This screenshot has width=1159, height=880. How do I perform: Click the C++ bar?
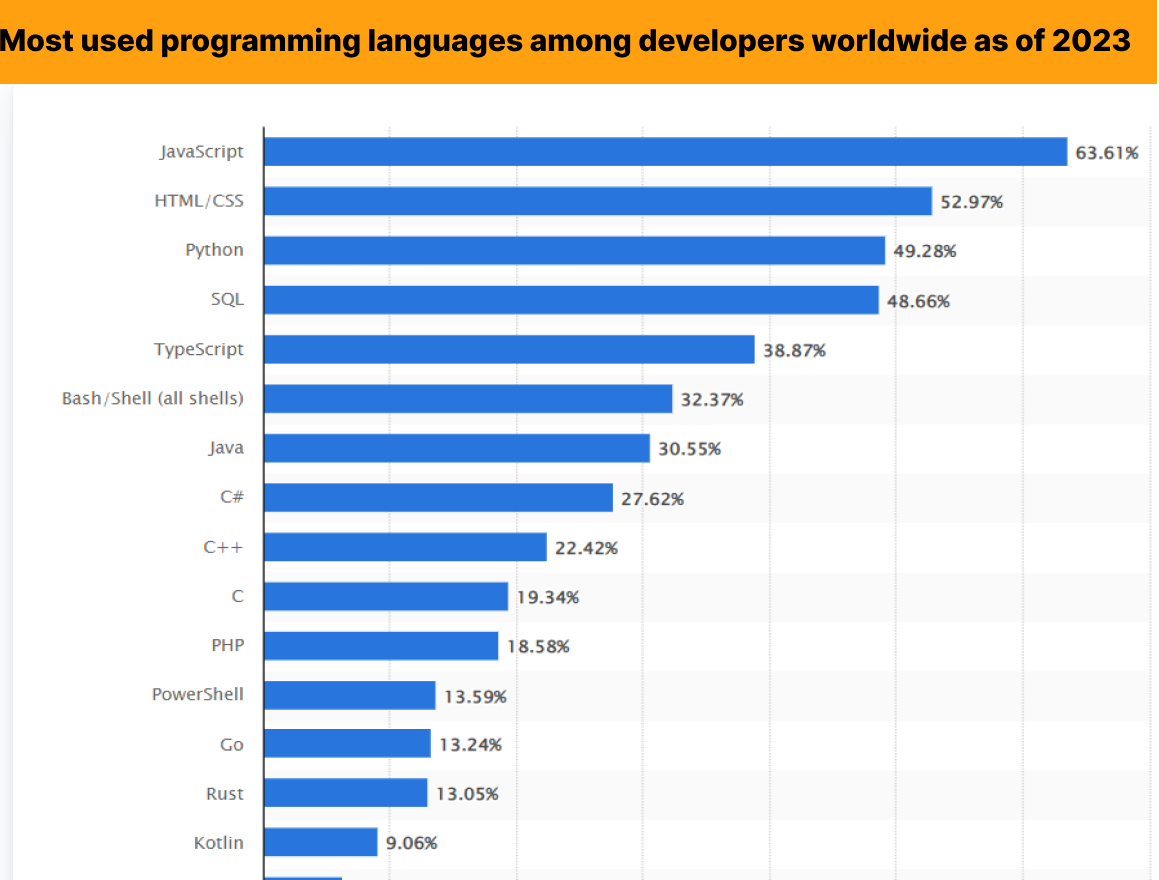tap(406, 547)
